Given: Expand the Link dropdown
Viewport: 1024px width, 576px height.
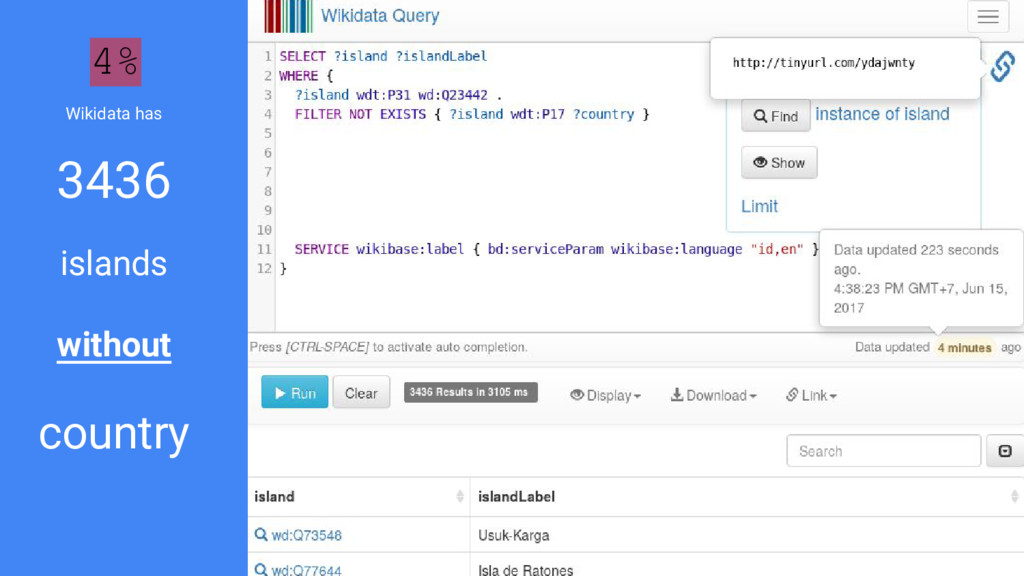Looking at the screenshot, I should click(811, 395).
